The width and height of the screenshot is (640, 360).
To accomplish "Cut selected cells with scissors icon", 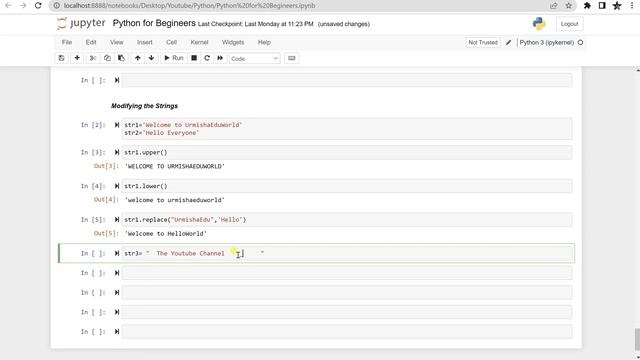I will (93, 58).
